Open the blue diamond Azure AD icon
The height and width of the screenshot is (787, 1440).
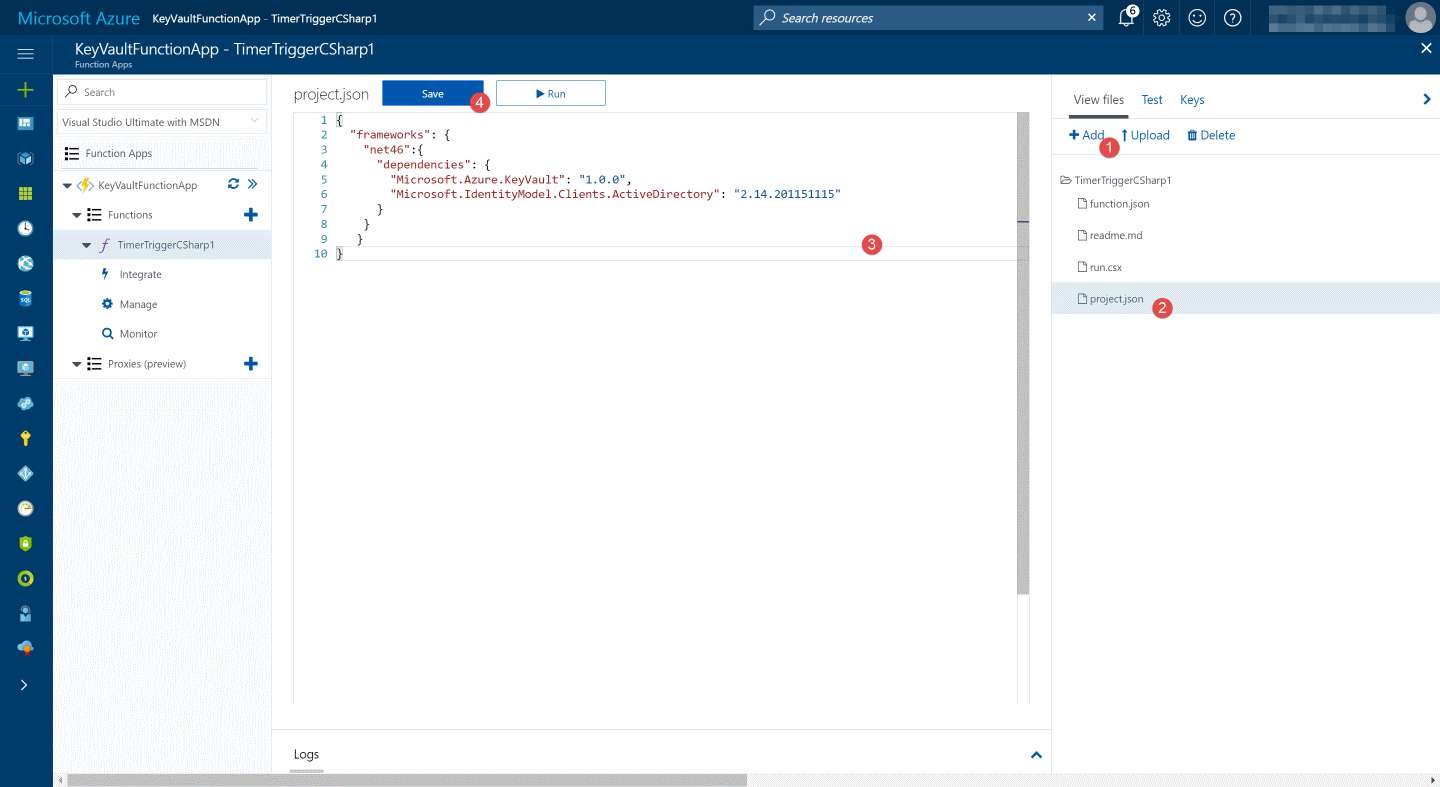[26, 473]
